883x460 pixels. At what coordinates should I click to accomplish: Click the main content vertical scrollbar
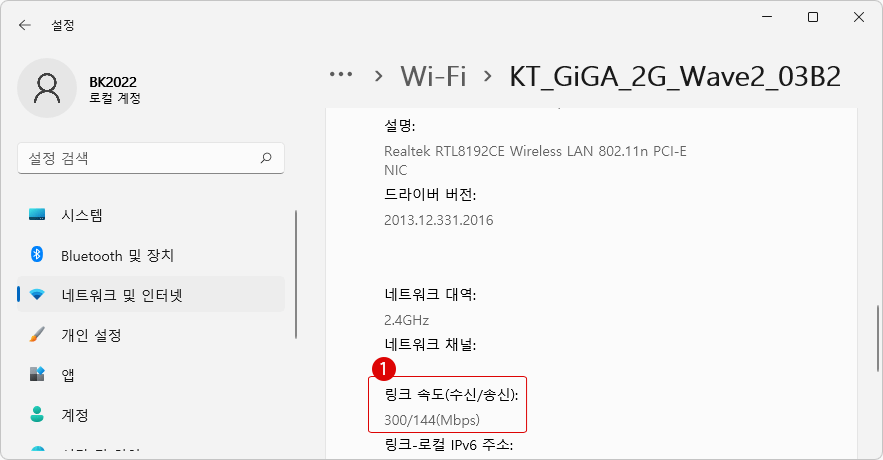point(877,338)
